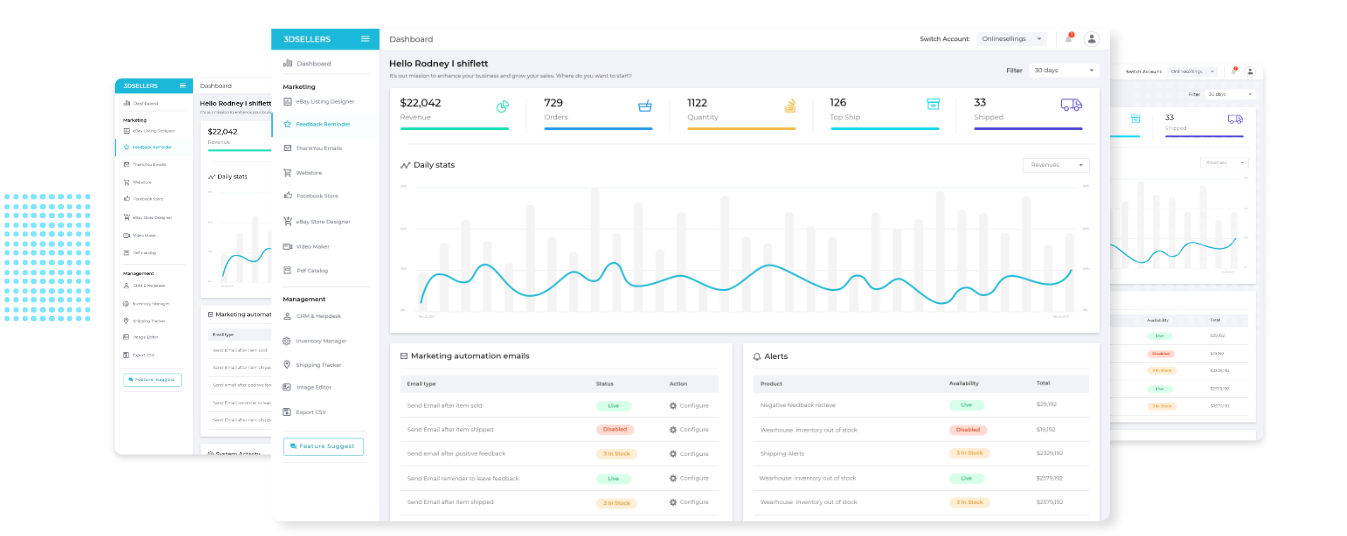The height and width of the screenshot is (536, 1347).
Task: Click the Hello Rodney I shiflett heading
Action: pyautogui.click(x=438, y=63)
